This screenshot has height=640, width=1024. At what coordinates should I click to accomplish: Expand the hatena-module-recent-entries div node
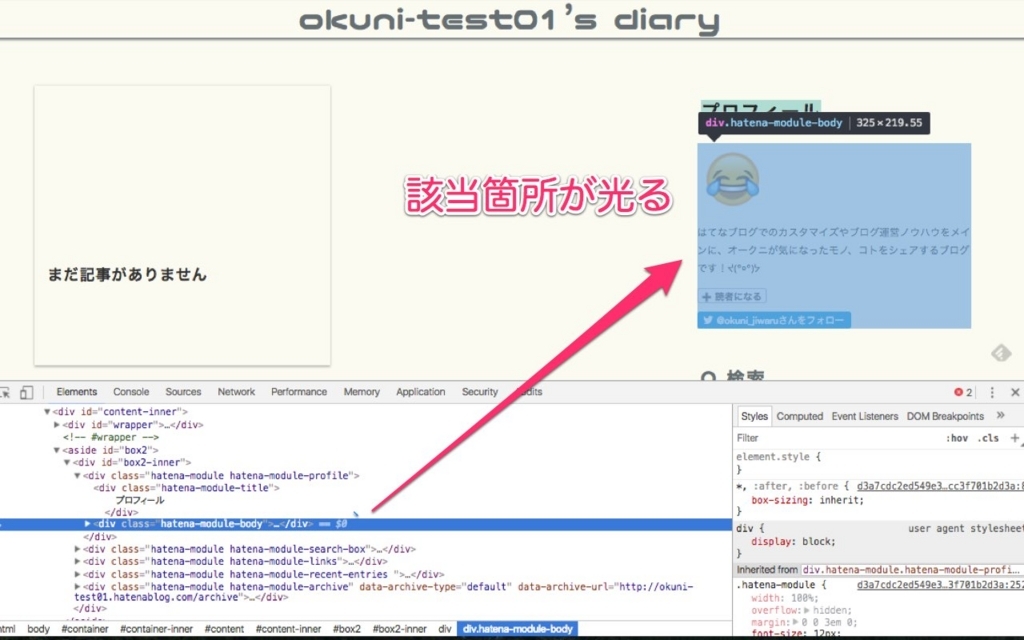click(x=77, y=575)
